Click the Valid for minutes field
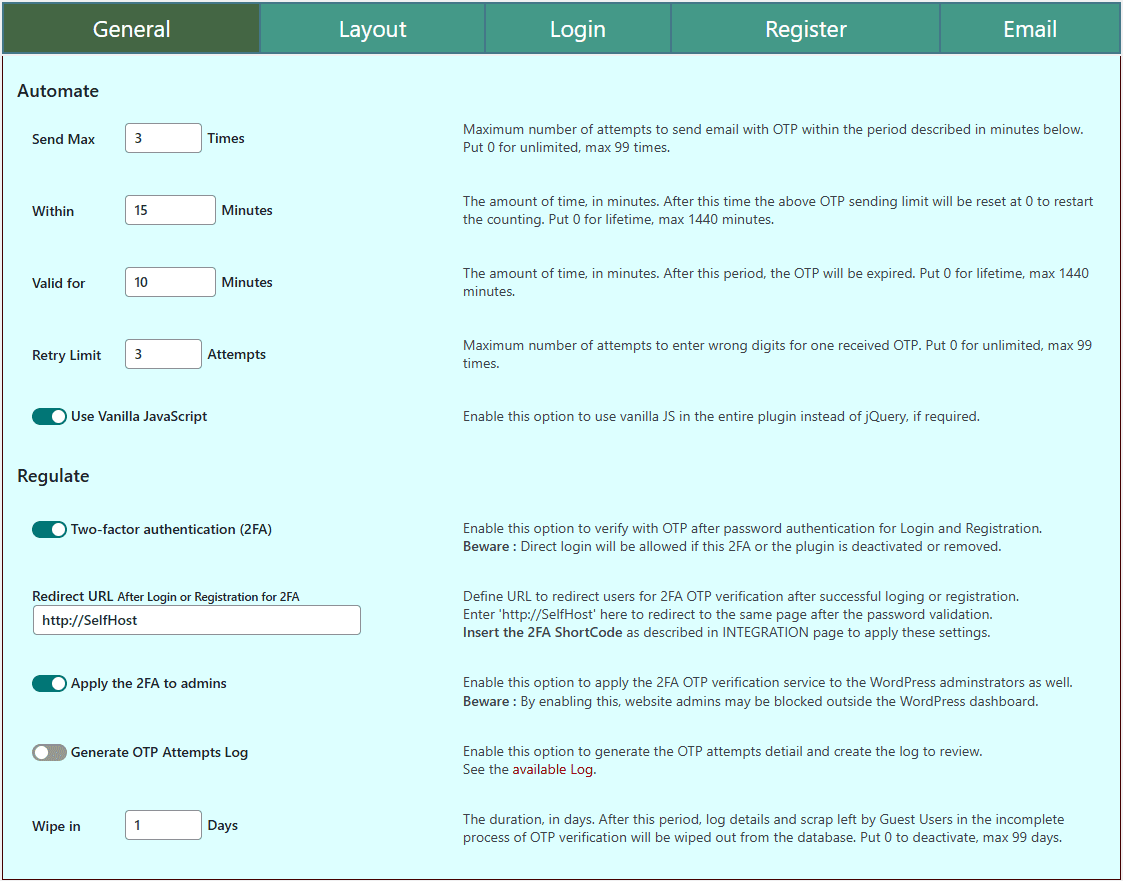This screenshot has height=881, width=1123. 170,283
